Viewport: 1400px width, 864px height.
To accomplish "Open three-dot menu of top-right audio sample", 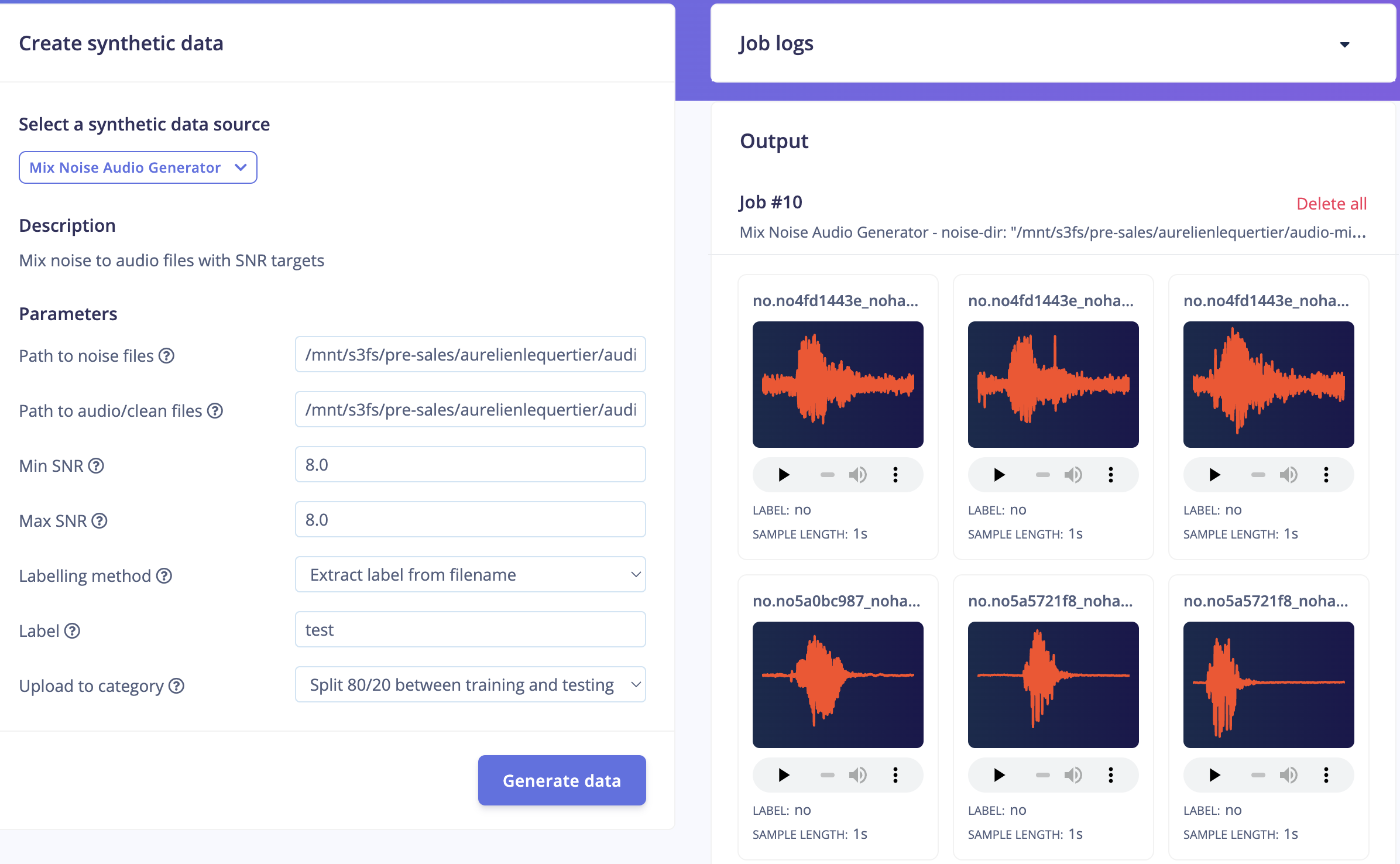I will click(1326, 475).
